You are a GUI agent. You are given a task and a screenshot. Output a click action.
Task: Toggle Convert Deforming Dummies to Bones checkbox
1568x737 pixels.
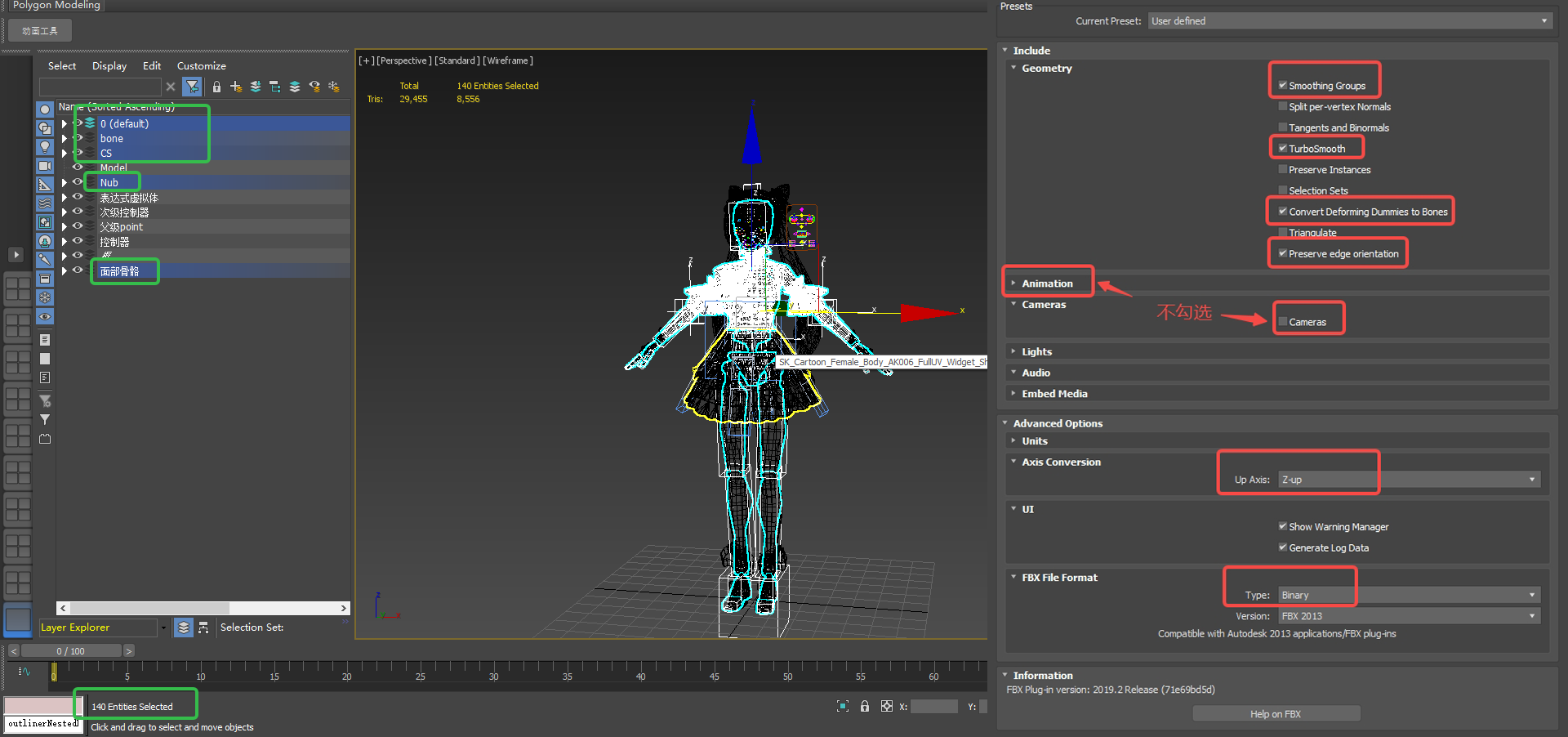[x=1282, y=211]
